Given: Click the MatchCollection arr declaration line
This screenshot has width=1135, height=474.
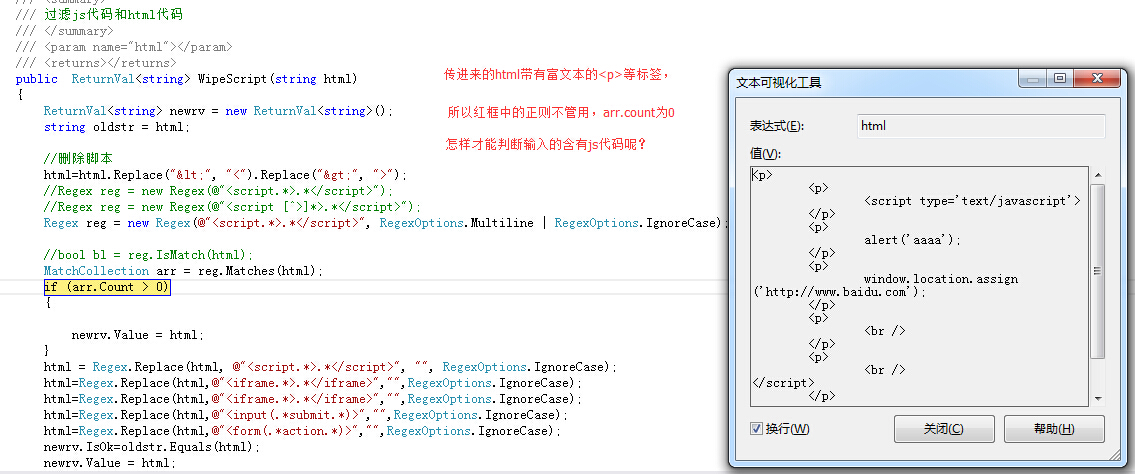Looking at the screenshot, I should tap(183, 271).
